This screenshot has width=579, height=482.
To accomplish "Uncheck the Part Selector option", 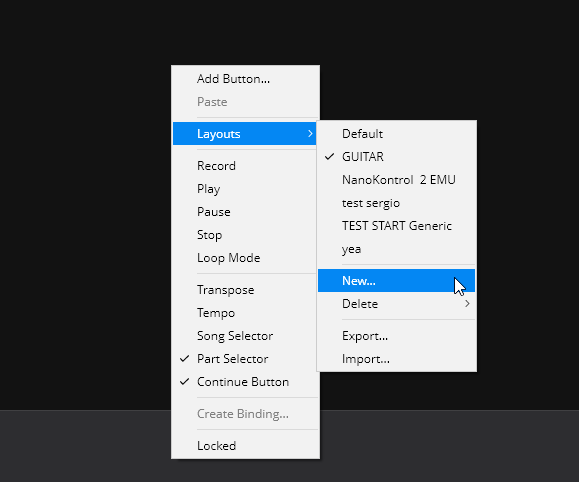I will coord(245,359).
